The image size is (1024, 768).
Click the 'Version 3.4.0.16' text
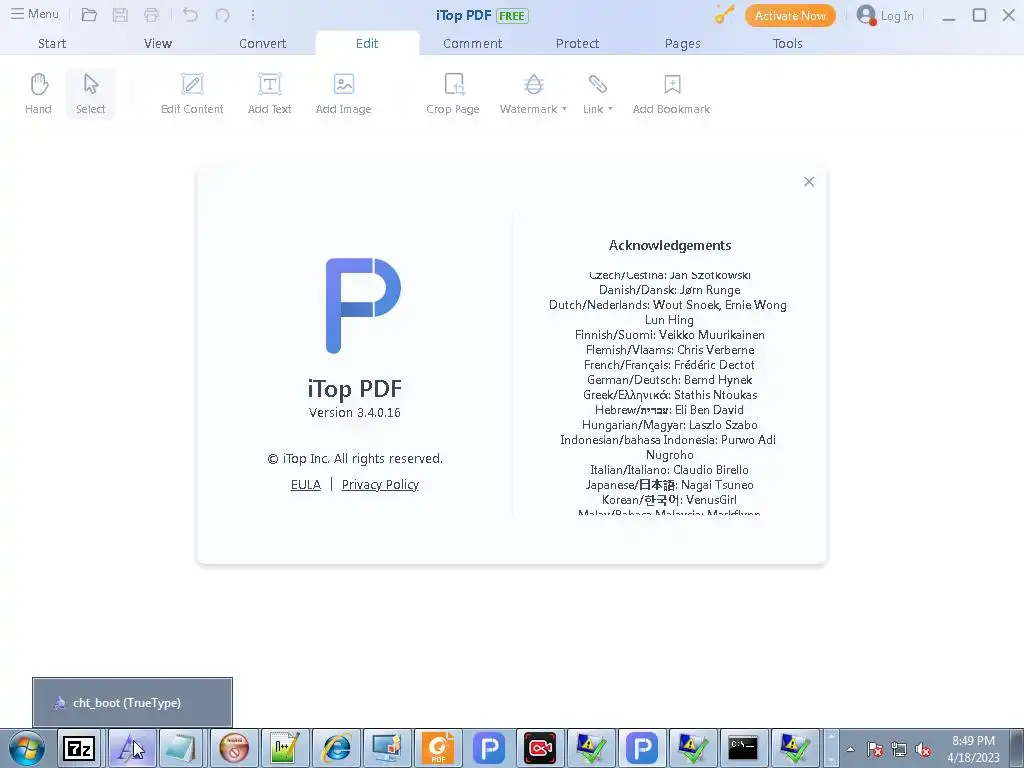click(x=355, y=413)
